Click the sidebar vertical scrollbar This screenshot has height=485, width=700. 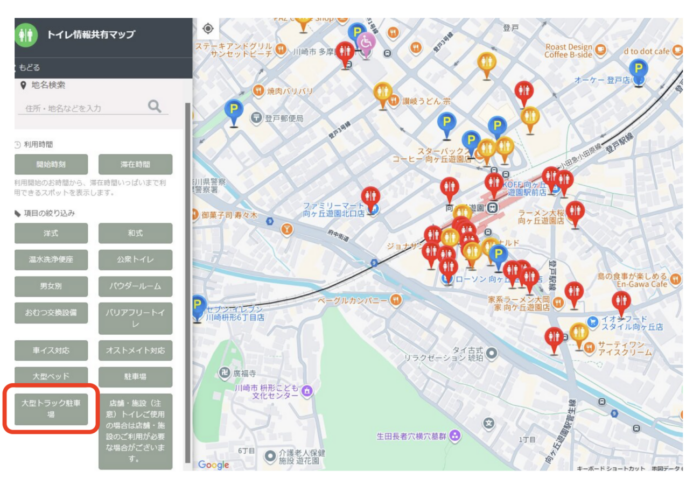point(188,280)
